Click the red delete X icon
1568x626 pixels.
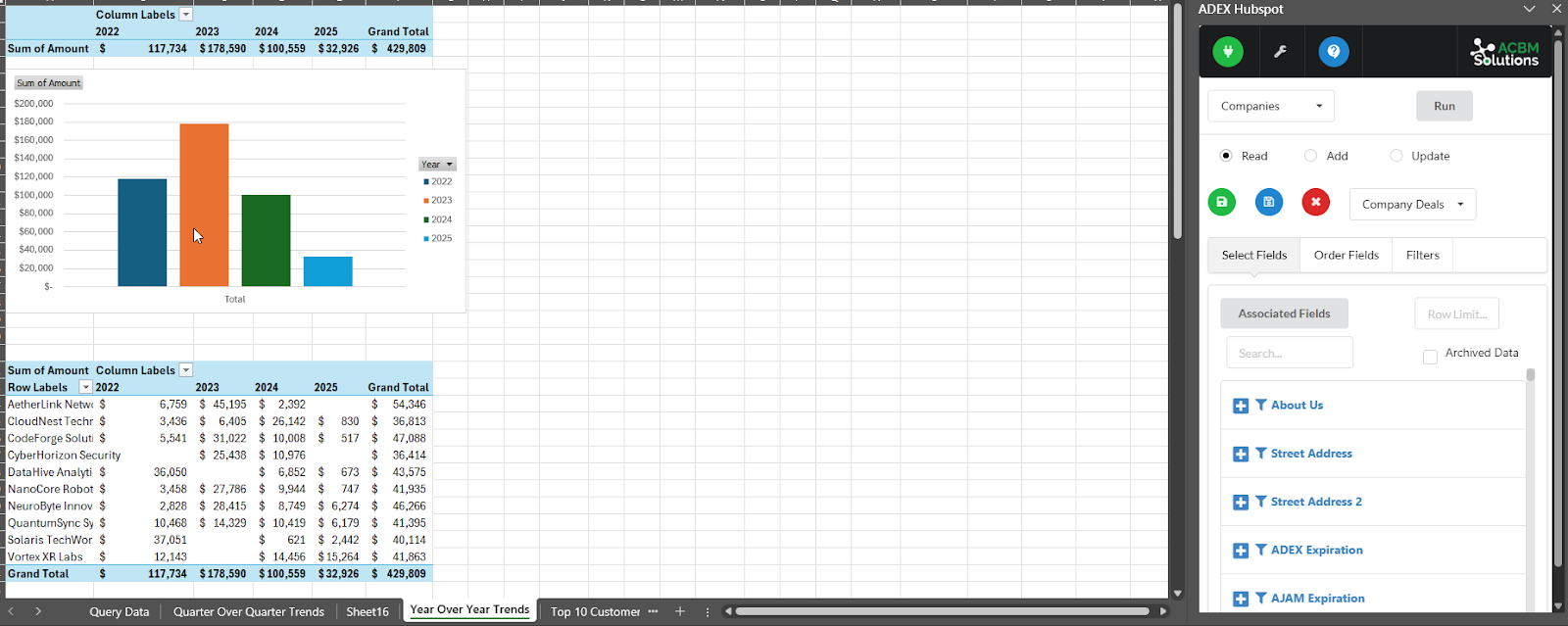tap(1315, 203)
